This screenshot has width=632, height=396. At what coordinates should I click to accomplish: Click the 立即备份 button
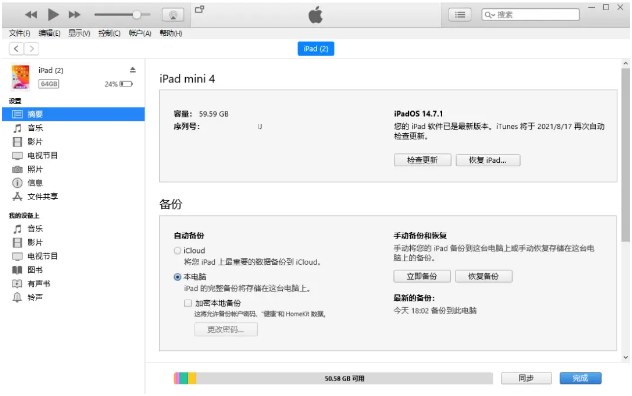422,277
